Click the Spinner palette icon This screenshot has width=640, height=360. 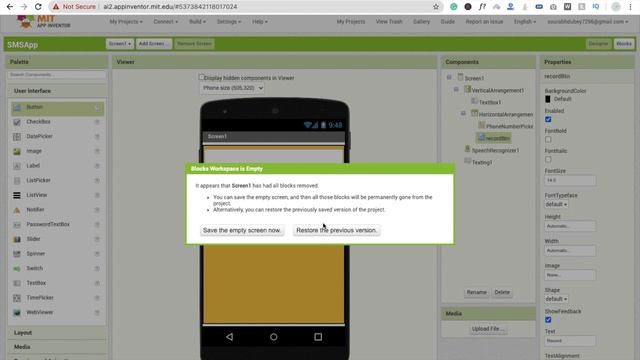17,254
